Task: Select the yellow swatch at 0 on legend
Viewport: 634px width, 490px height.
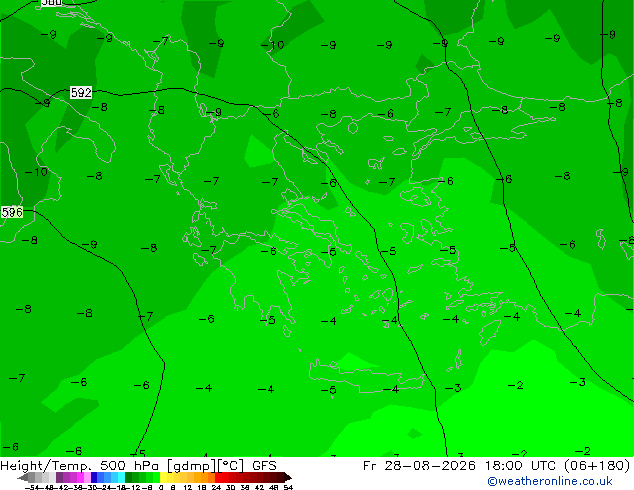Action: pos(164,477)
